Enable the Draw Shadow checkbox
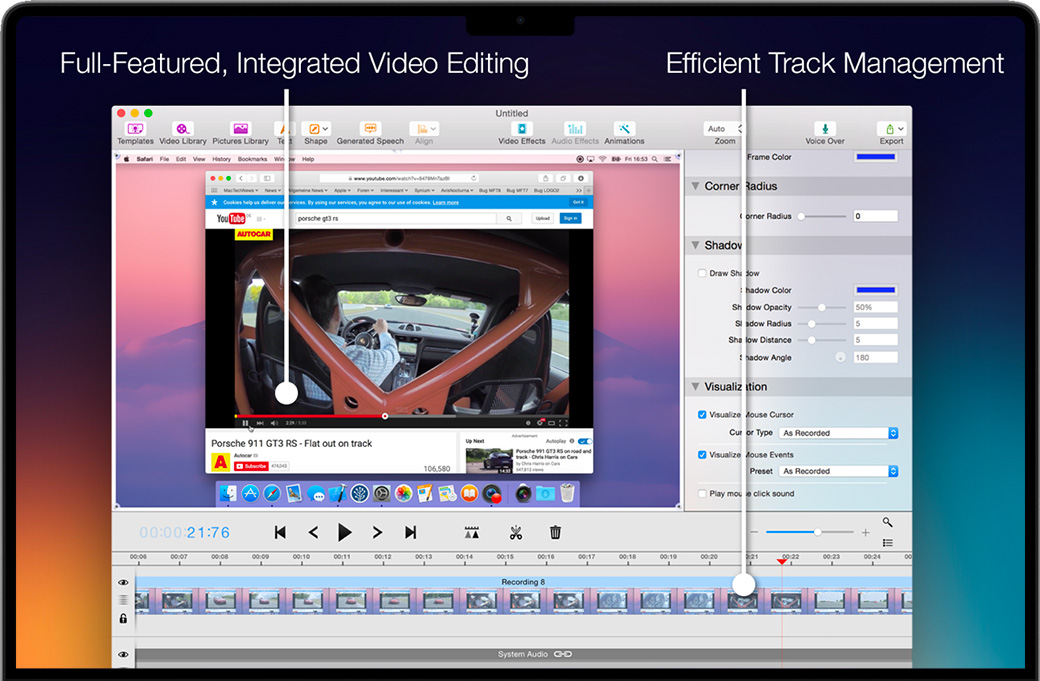This screenshot has width=1040, height=681. [x=702, y=273]
